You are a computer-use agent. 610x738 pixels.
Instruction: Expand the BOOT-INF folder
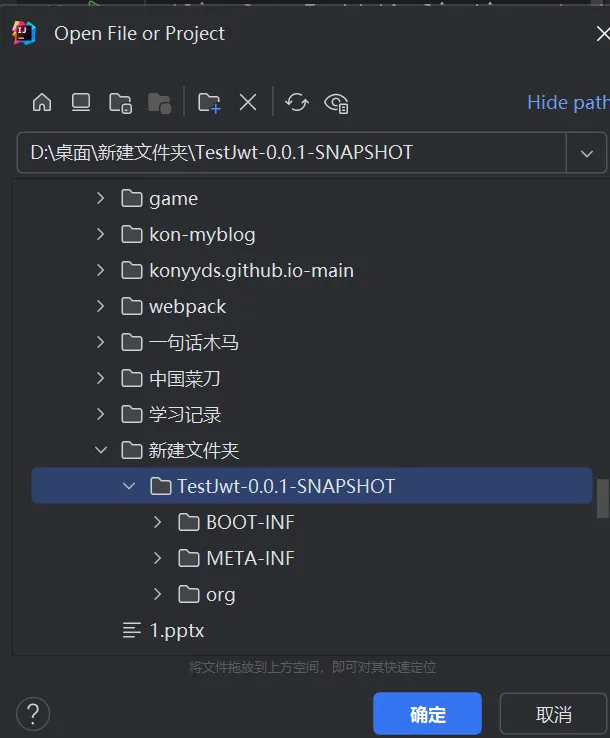coord(158,522)
